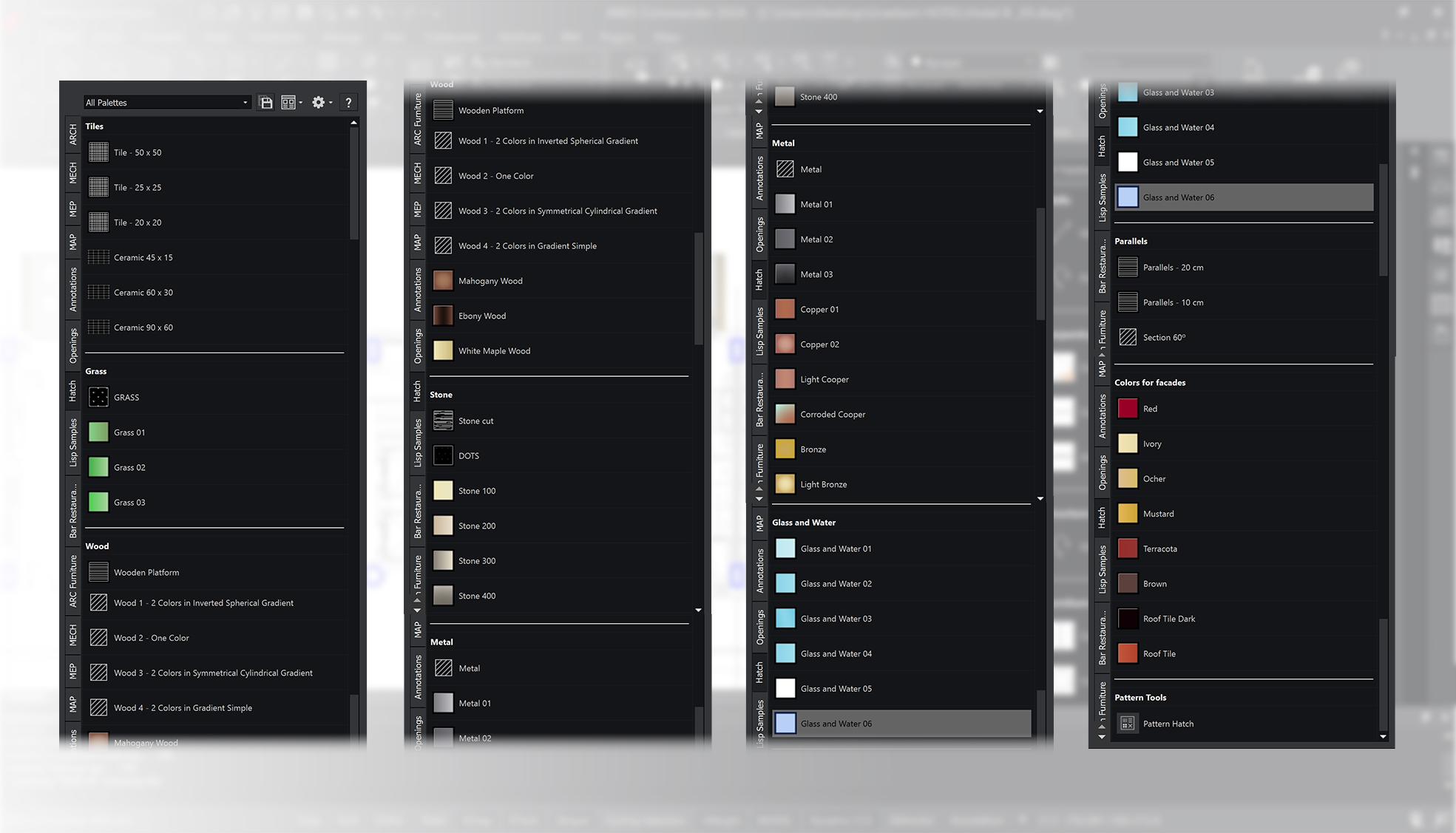Image resolution: width=1456 pixels, height=833 pixels.
Task: Pick the Ceramic 90 x 60 pattern
Action: pyautogui.click(x=215, y=327)
